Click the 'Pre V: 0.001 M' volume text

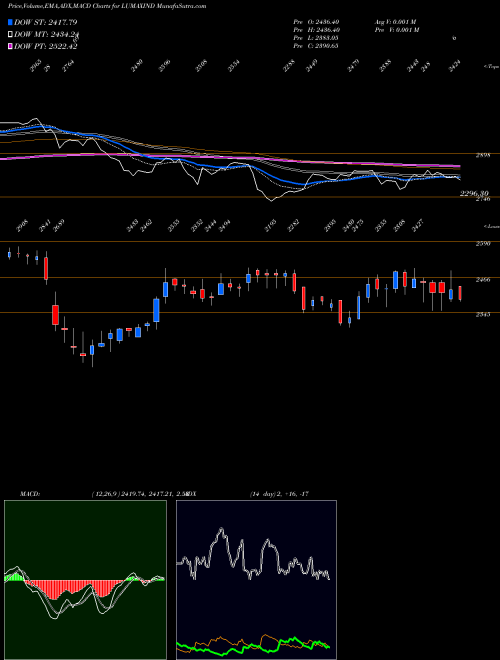point(397,30)
